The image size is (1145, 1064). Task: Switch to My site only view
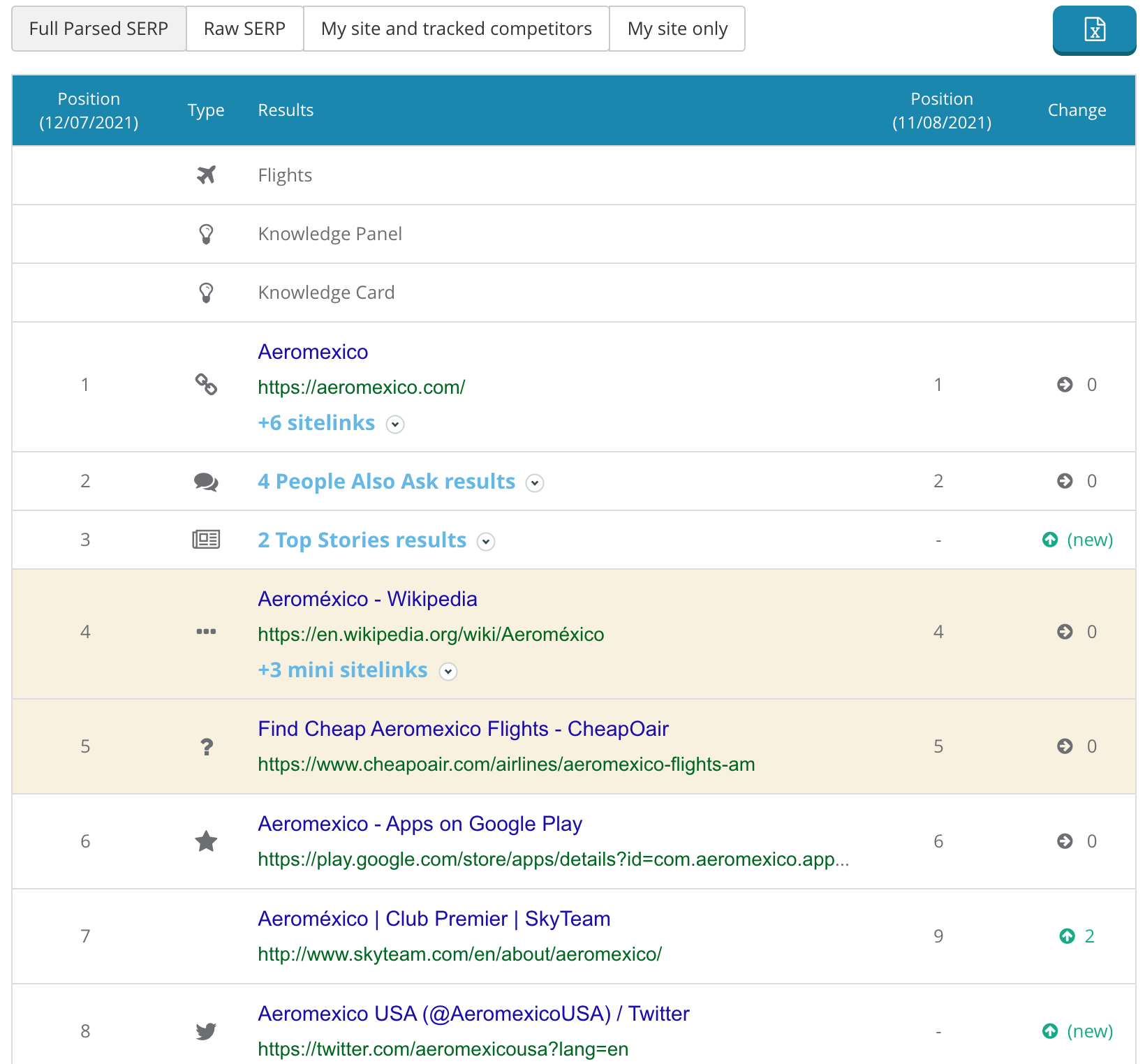[x=677, y=29]
